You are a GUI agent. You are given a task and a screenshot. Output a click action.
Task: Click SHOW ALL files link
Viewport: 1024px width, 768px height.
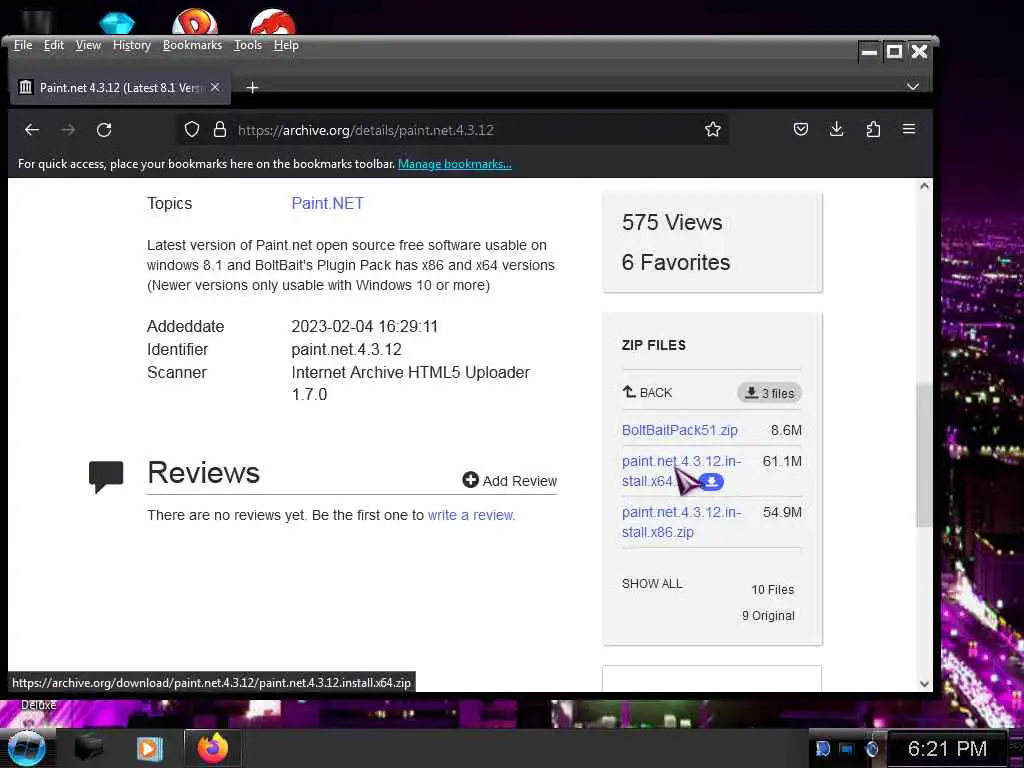click(652, 584)
